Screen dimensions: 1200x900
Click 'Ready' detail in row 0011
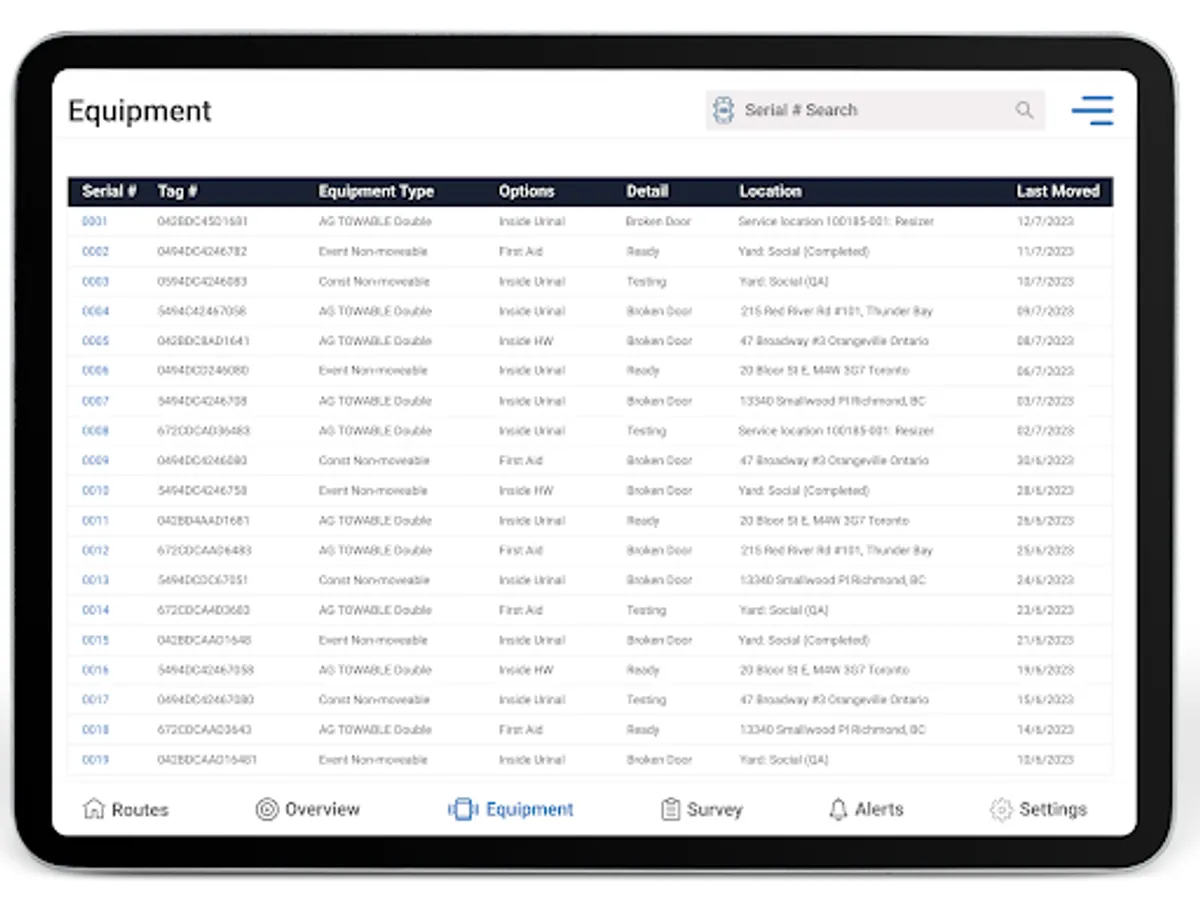pos(643,521)
